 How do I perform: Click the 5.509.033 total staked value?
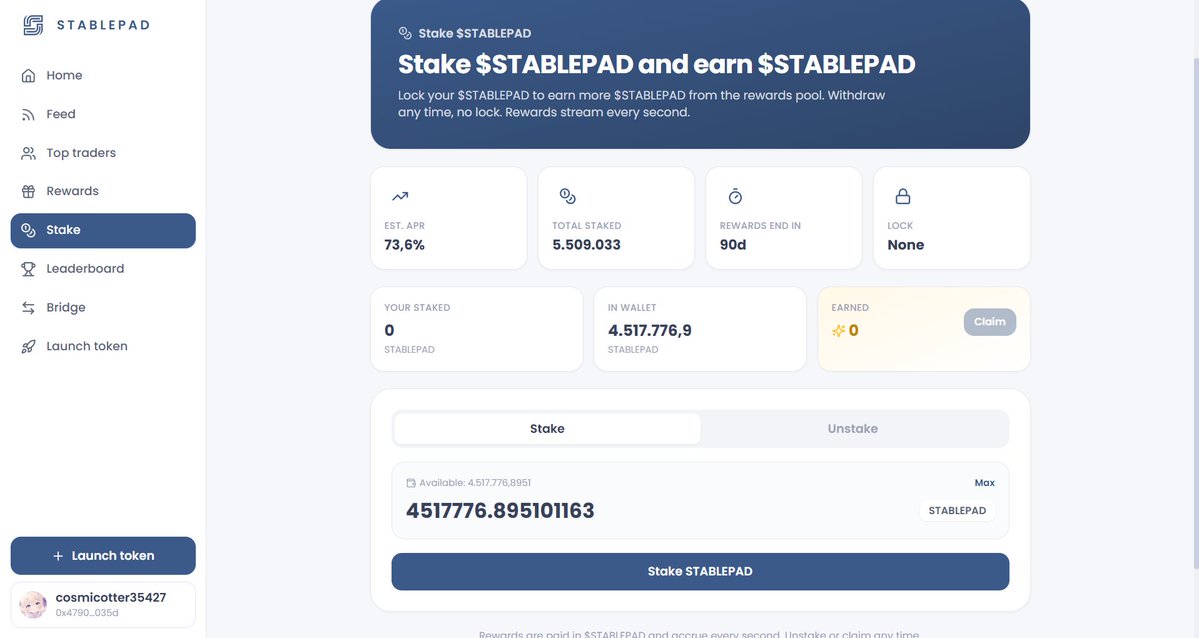[587, 245]
